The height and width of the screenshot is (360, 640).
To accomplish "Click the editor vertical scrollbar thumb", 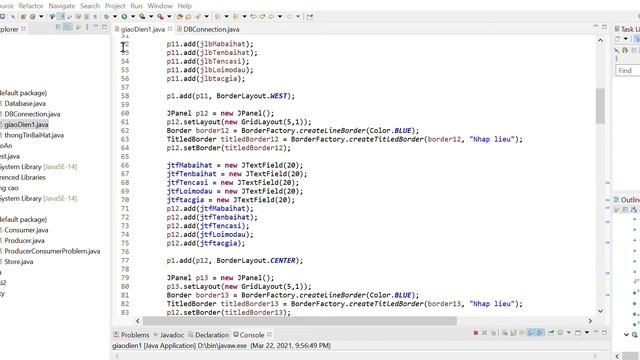I will [x=600, y=106].
